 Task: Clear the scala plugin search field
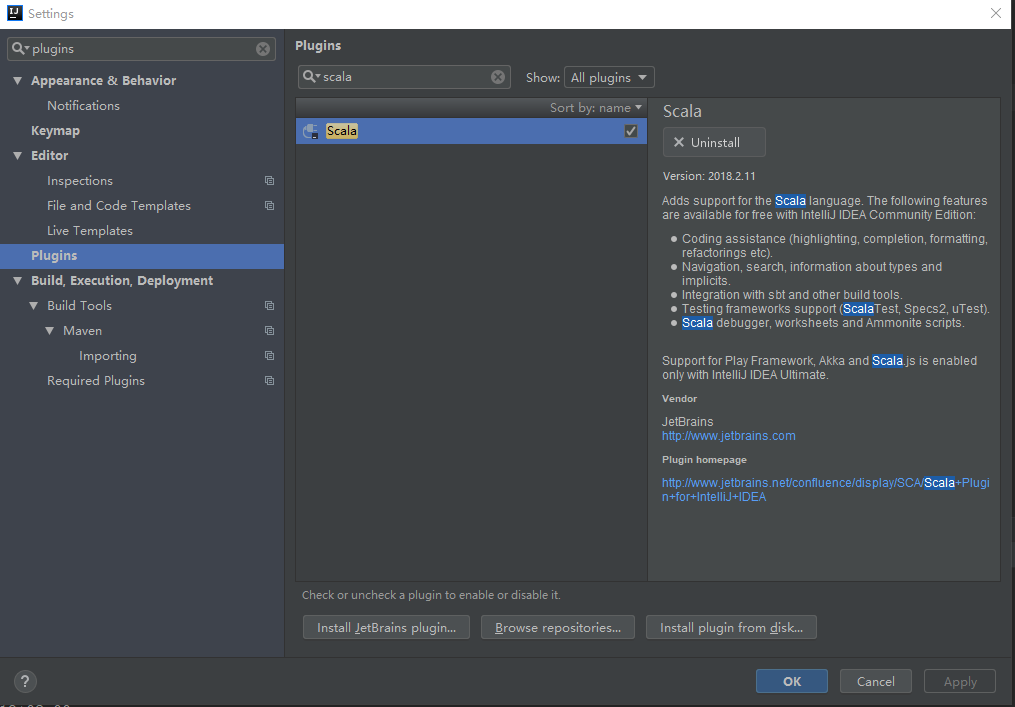[498, 77]
